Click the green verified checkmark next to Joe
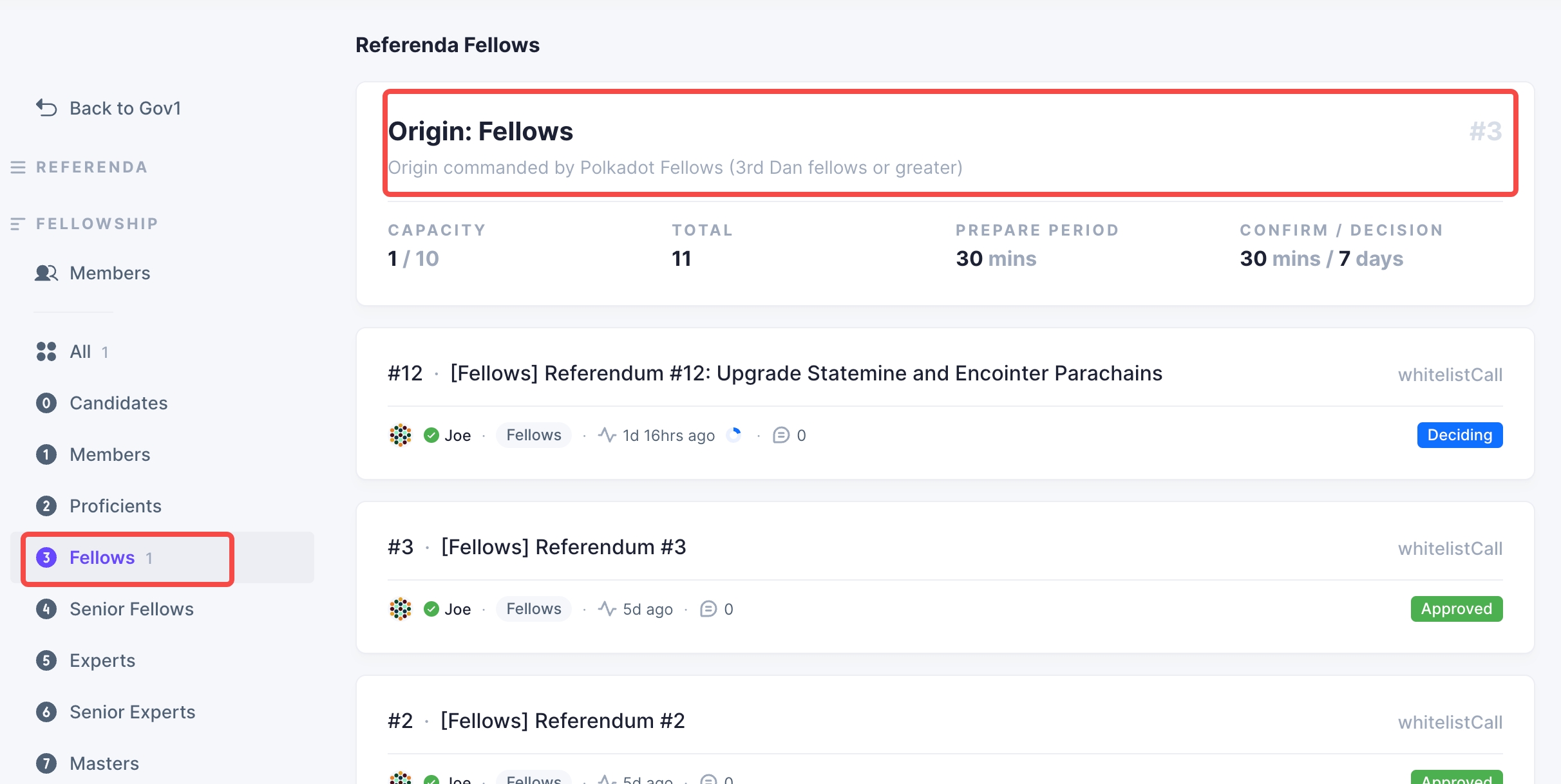The image size is (1561, 784). (430, 435)
